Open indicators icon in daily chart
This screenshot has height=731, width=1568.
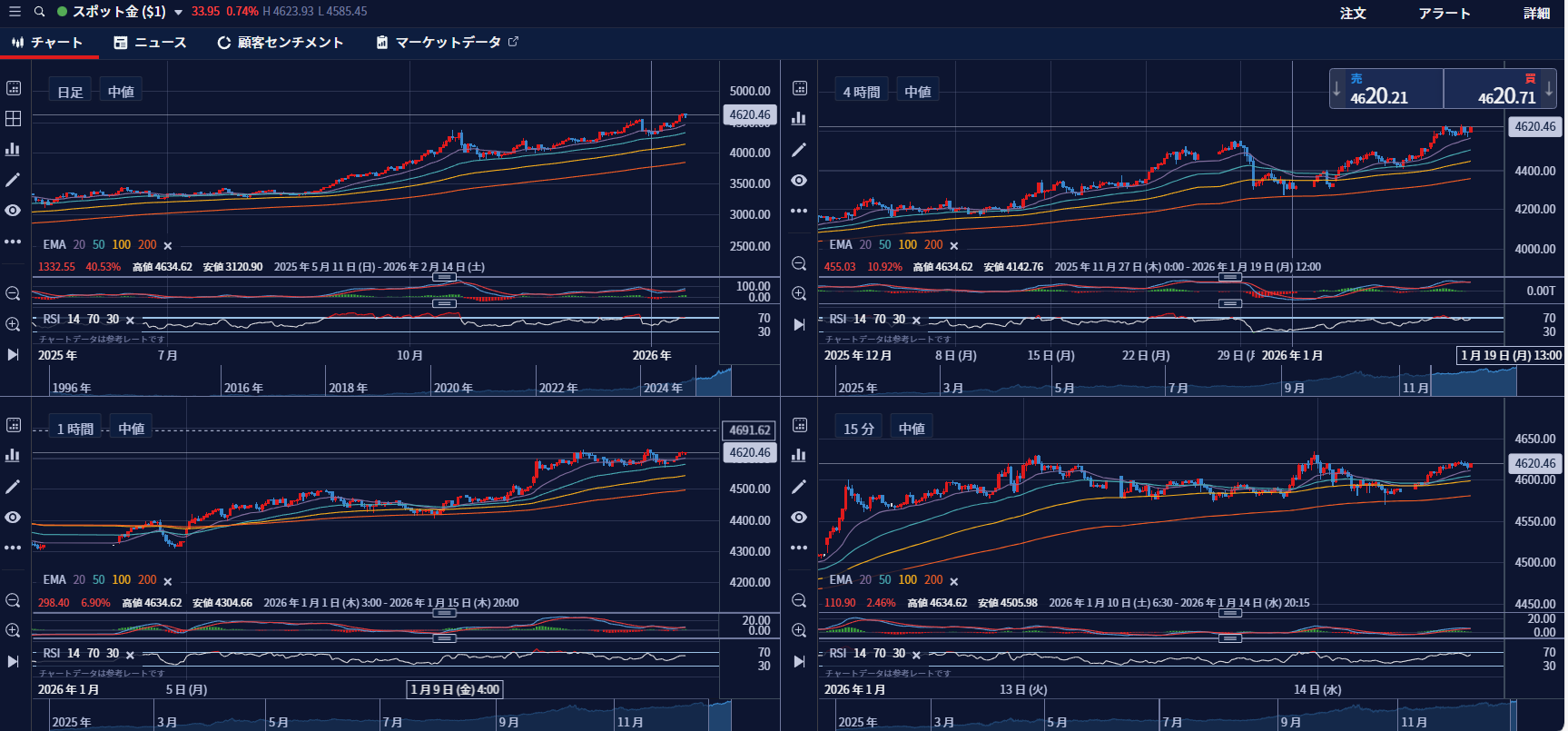[x=14, y=149]
